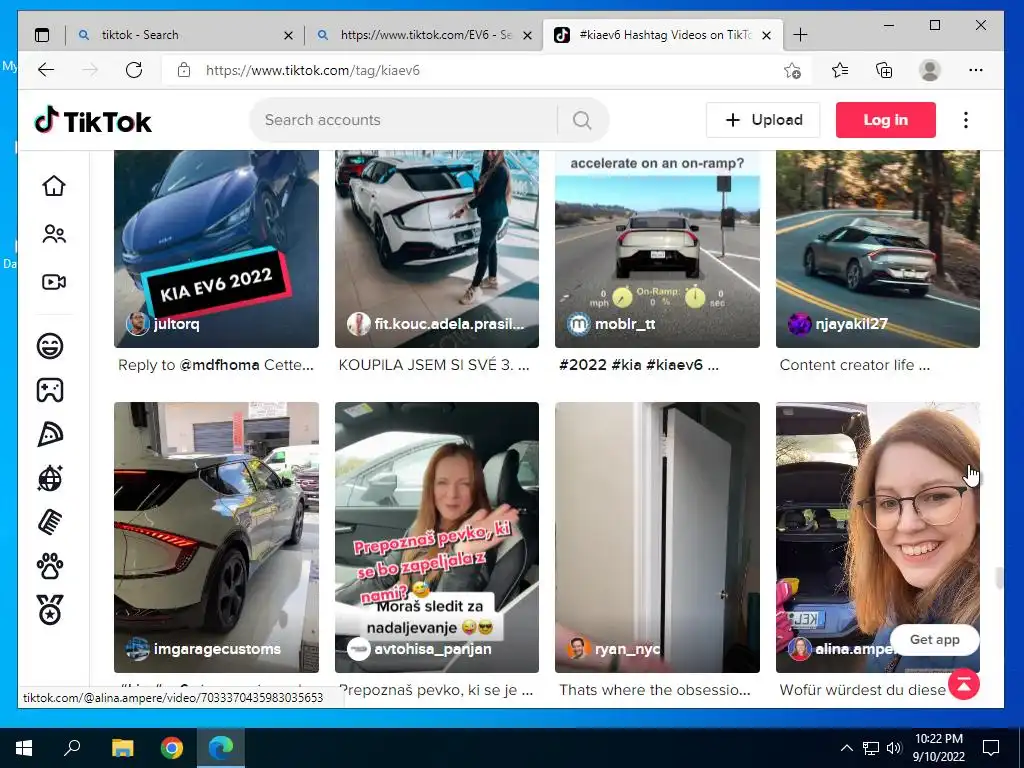Select the Gaming controller category icon

tap(50, 390)
